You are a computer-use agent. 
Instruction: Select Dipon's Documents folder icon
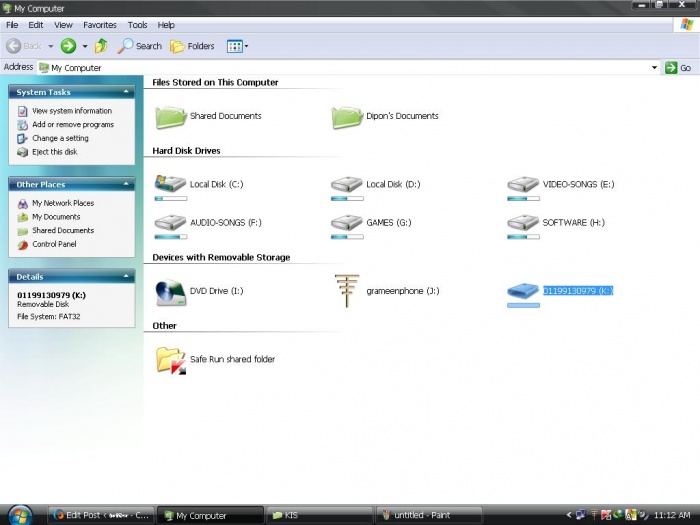pyautogui.click(x=347, y=117)
